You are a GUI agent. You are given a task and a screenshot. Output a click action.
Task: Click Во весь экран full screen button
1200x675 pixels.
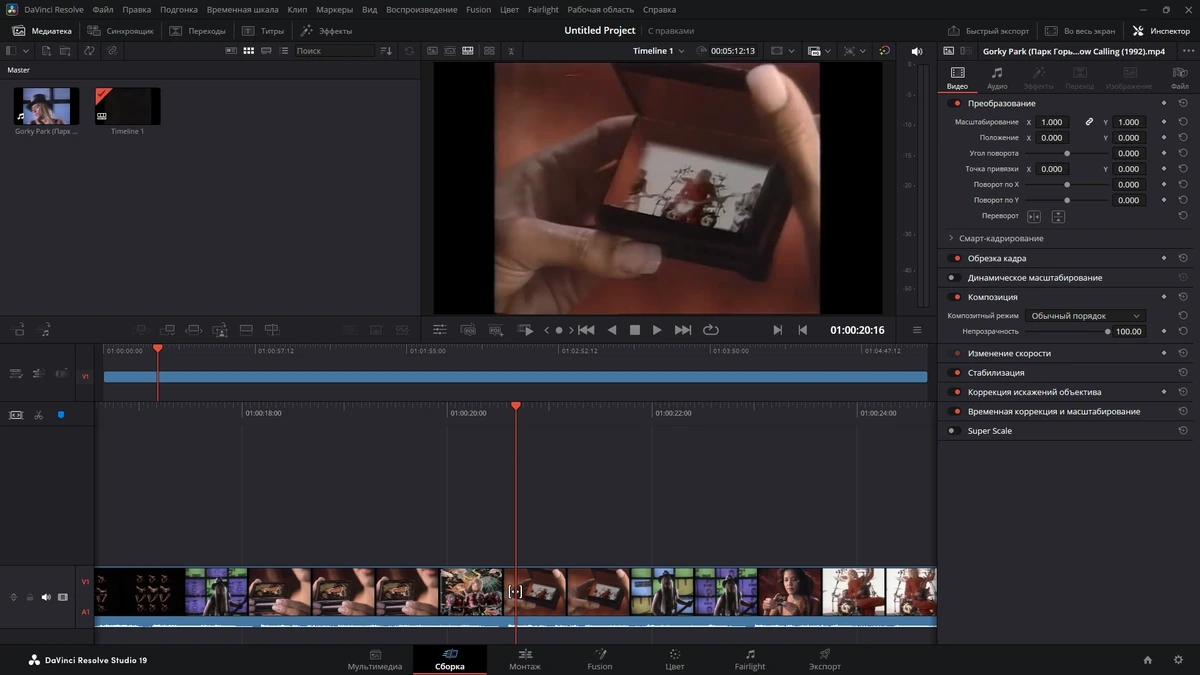1079,31
